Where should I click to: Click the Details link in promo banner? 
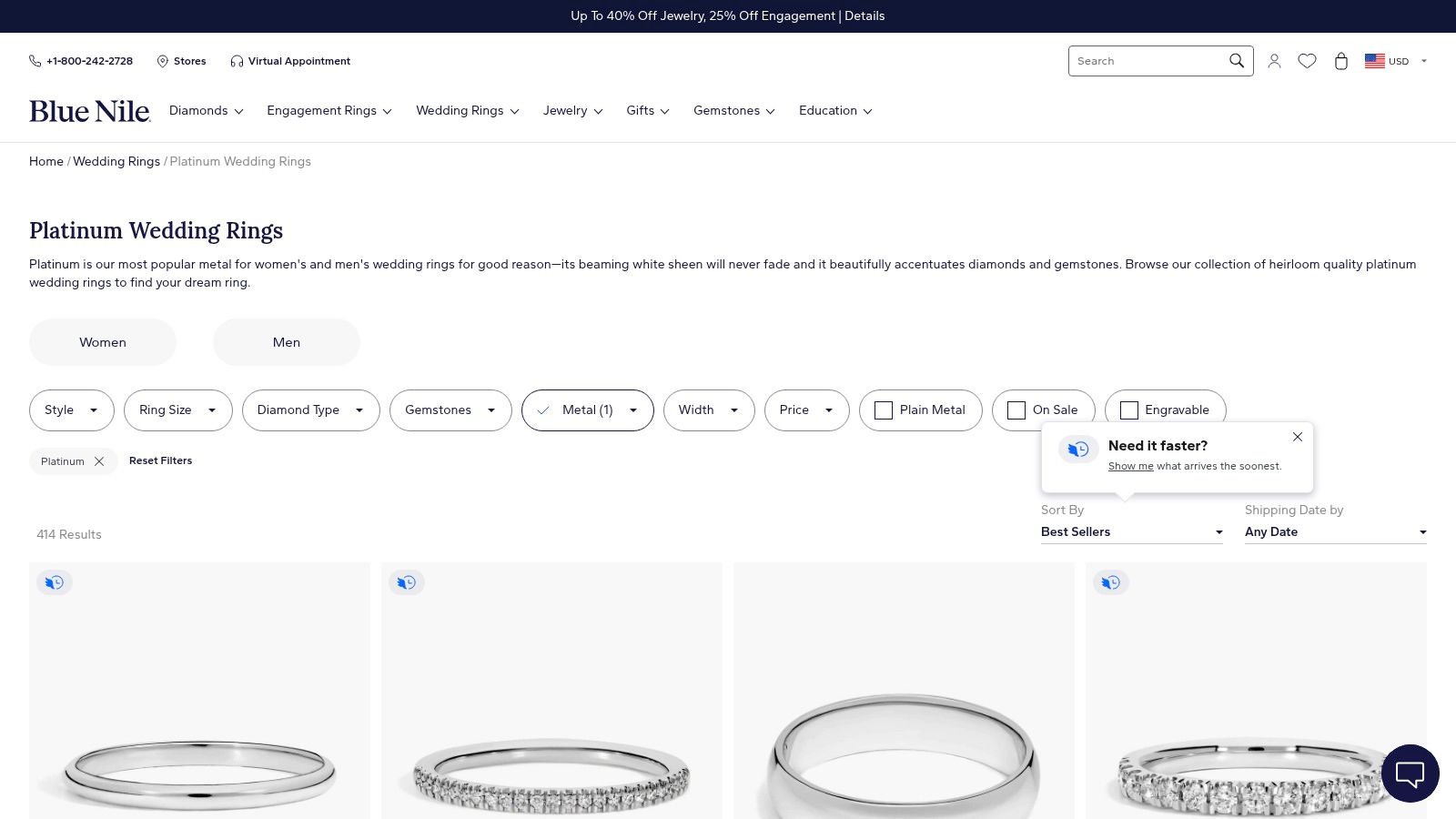tap(864, 16)
